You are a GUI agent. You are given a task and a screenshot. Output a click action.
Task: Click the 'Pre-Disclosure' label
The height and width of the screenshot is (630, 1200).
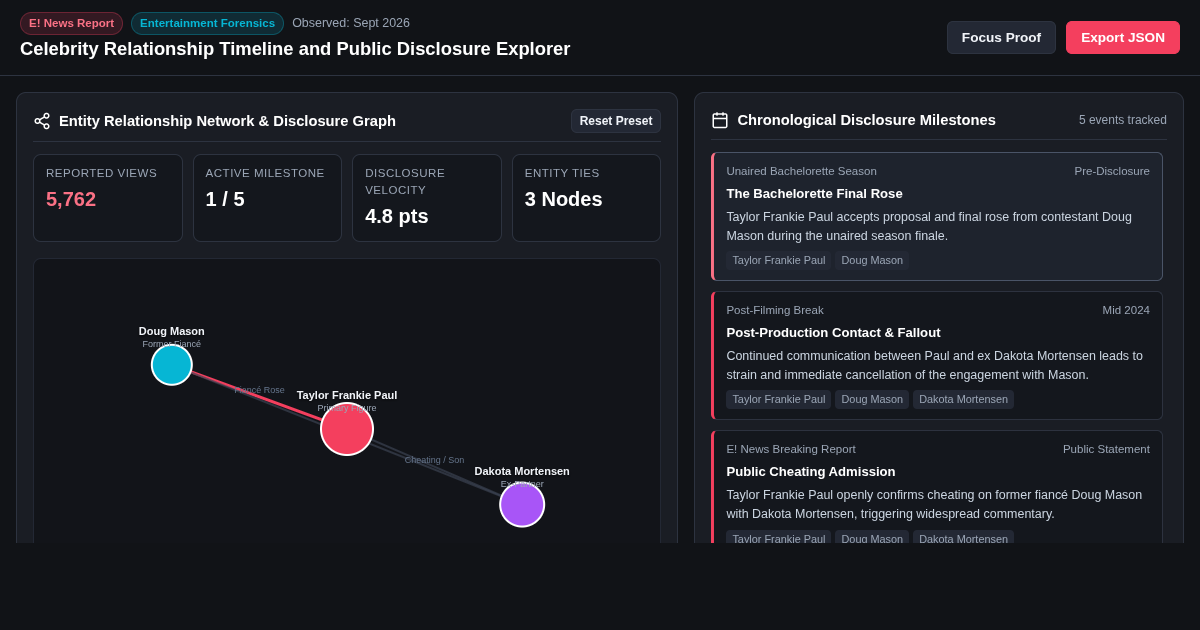coord(1112,171)
